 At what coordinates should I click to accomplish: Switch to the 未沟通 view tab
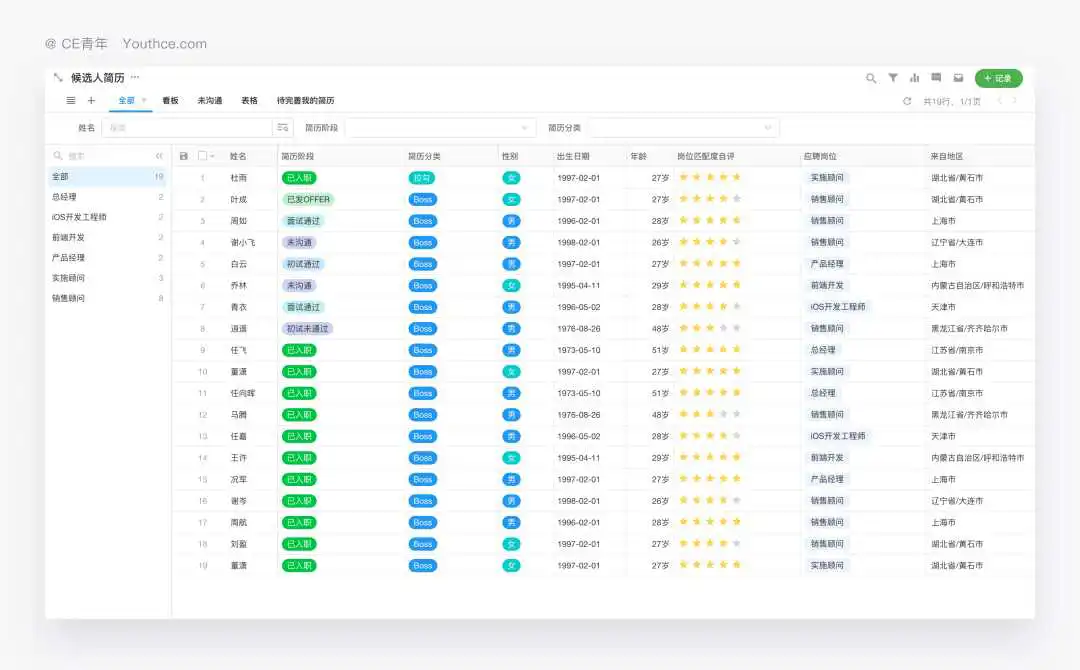point(210,101)
